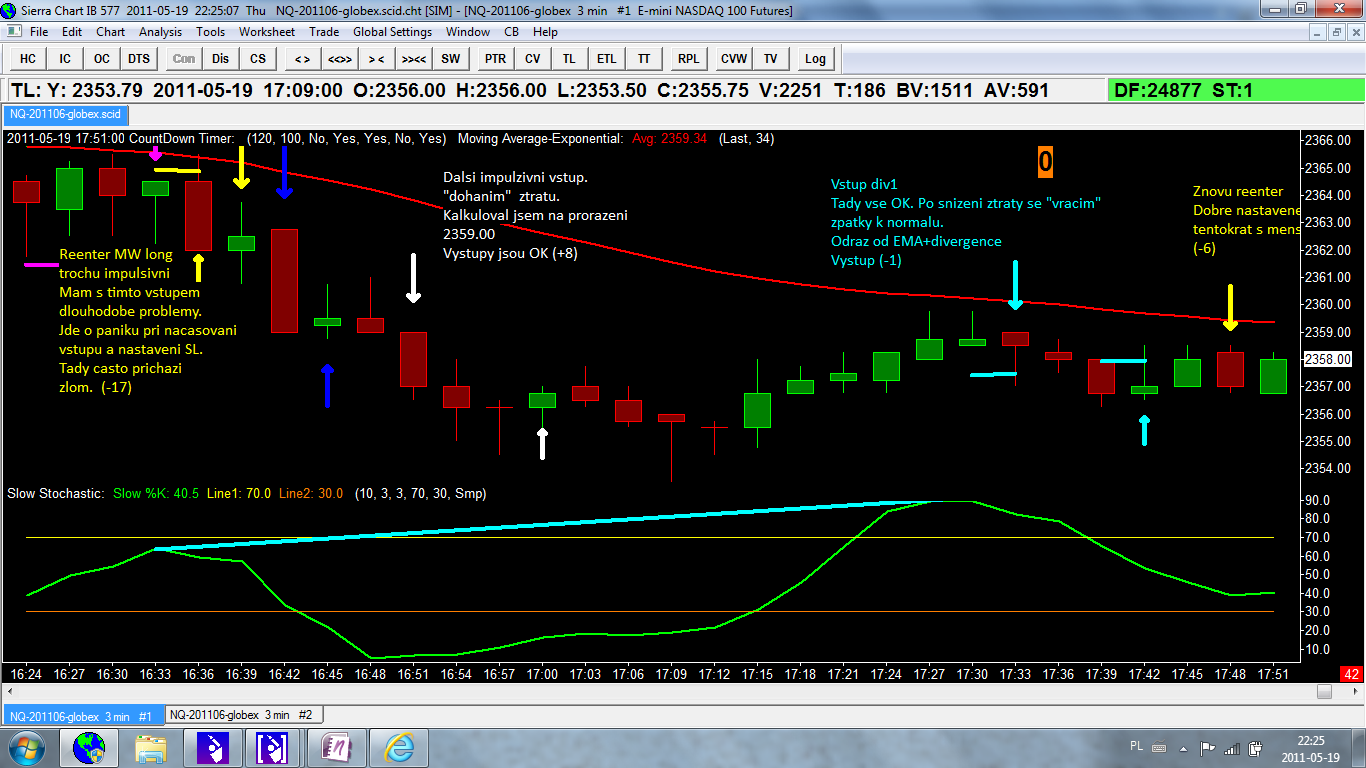The image size is (1366, 768).
Task: Open the Trade menu
Action: coord(324,32)
